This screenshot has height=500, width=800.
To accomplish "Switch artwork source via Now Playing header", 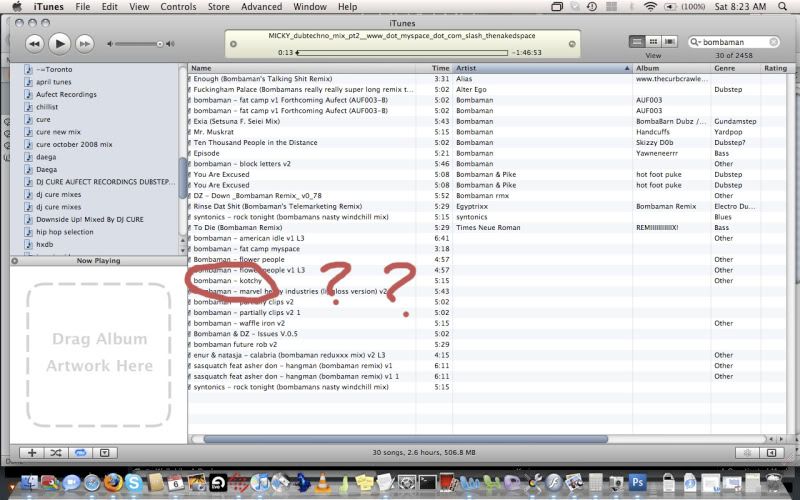I will point(98,261).
